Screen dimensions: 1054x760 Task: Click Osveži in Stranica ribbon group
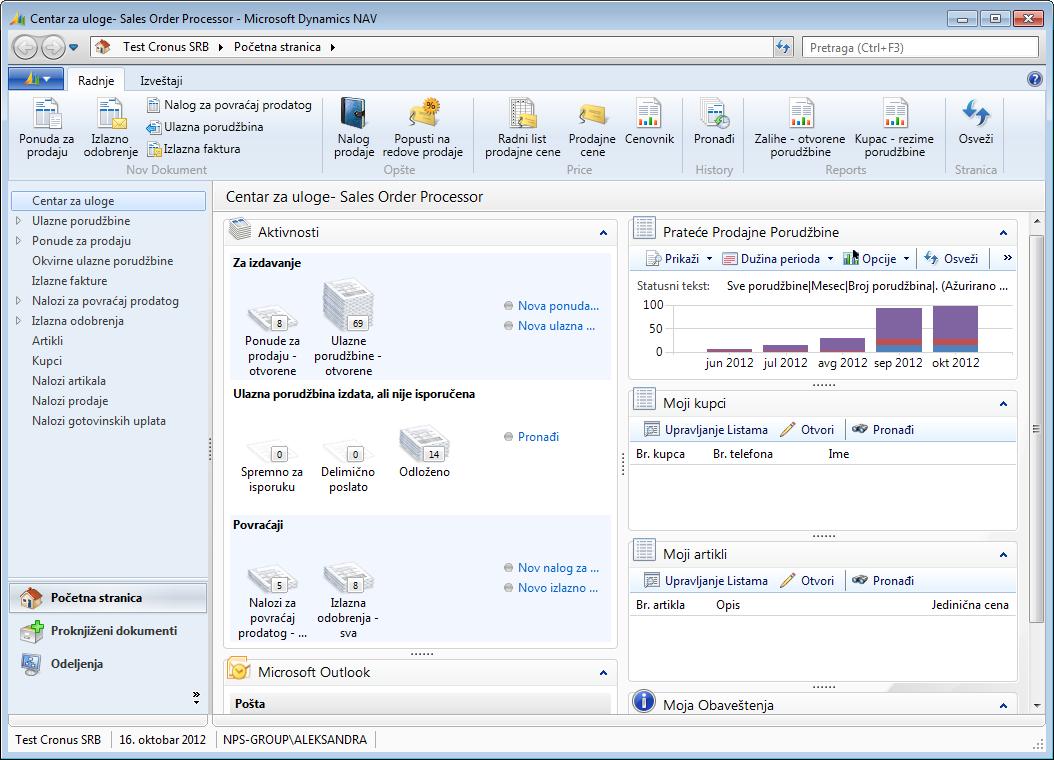tap(975, 122)
